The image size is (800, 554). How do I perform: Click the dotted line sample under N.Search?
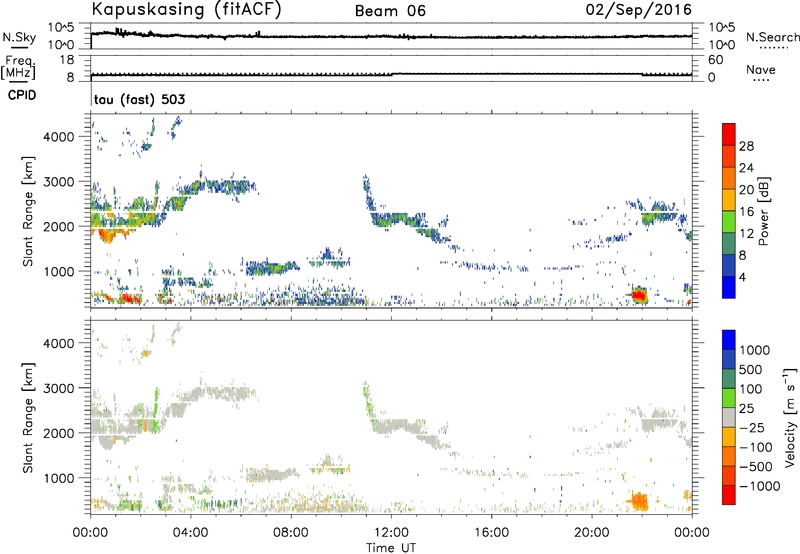click(x=773, y=47)
